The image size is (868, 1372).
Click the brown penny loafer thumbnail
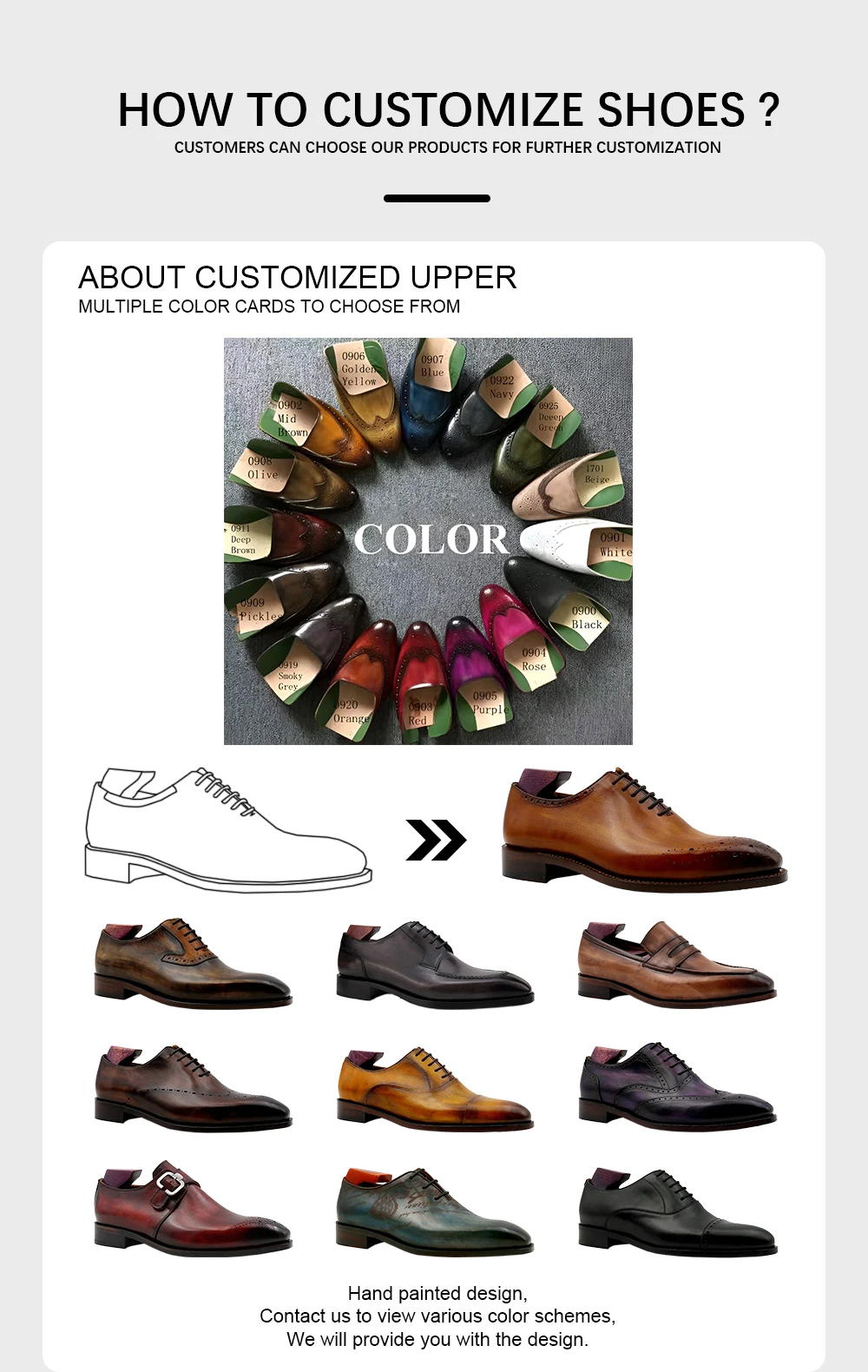[x=676, y=964]
